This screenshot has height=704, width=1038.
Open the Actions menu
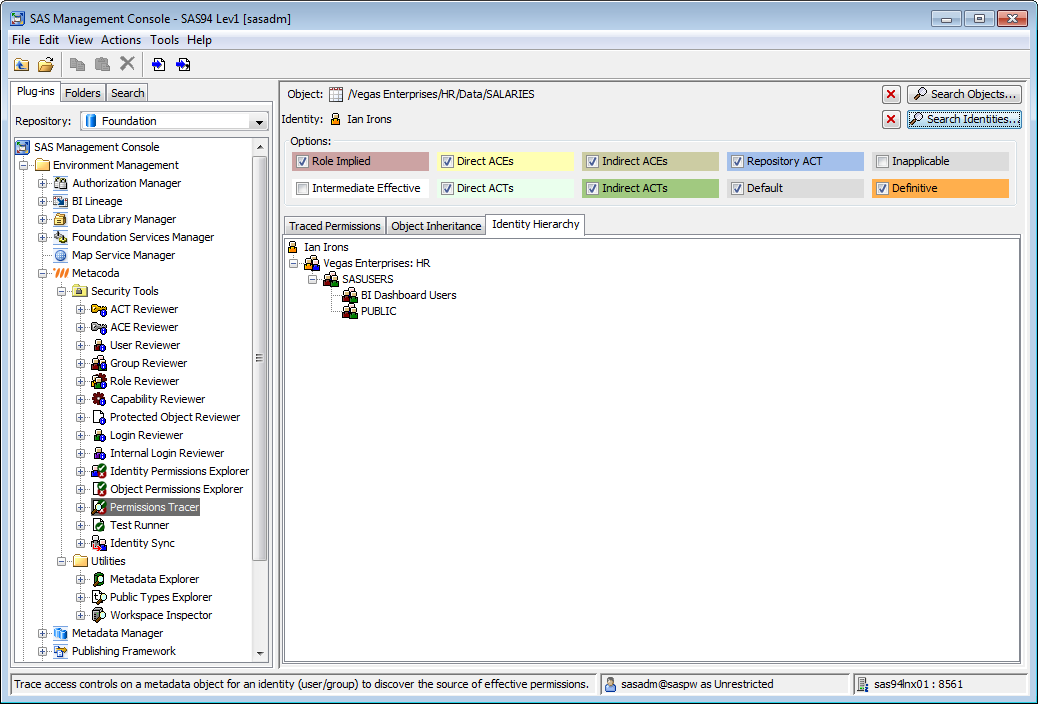(120, 40)
